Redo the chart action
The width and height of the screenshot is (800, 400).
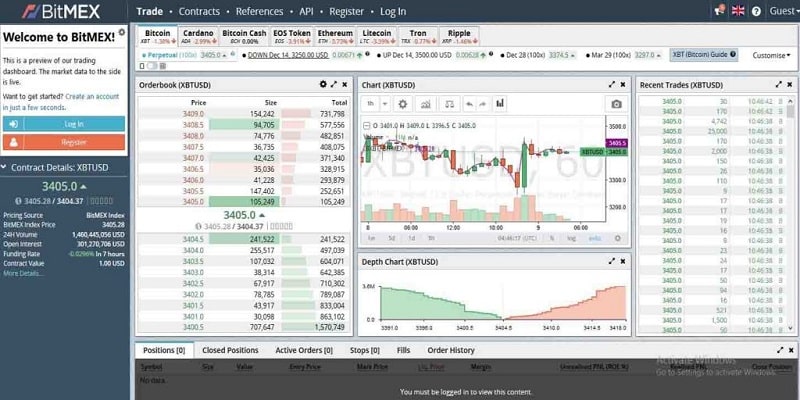click(483, 104)
